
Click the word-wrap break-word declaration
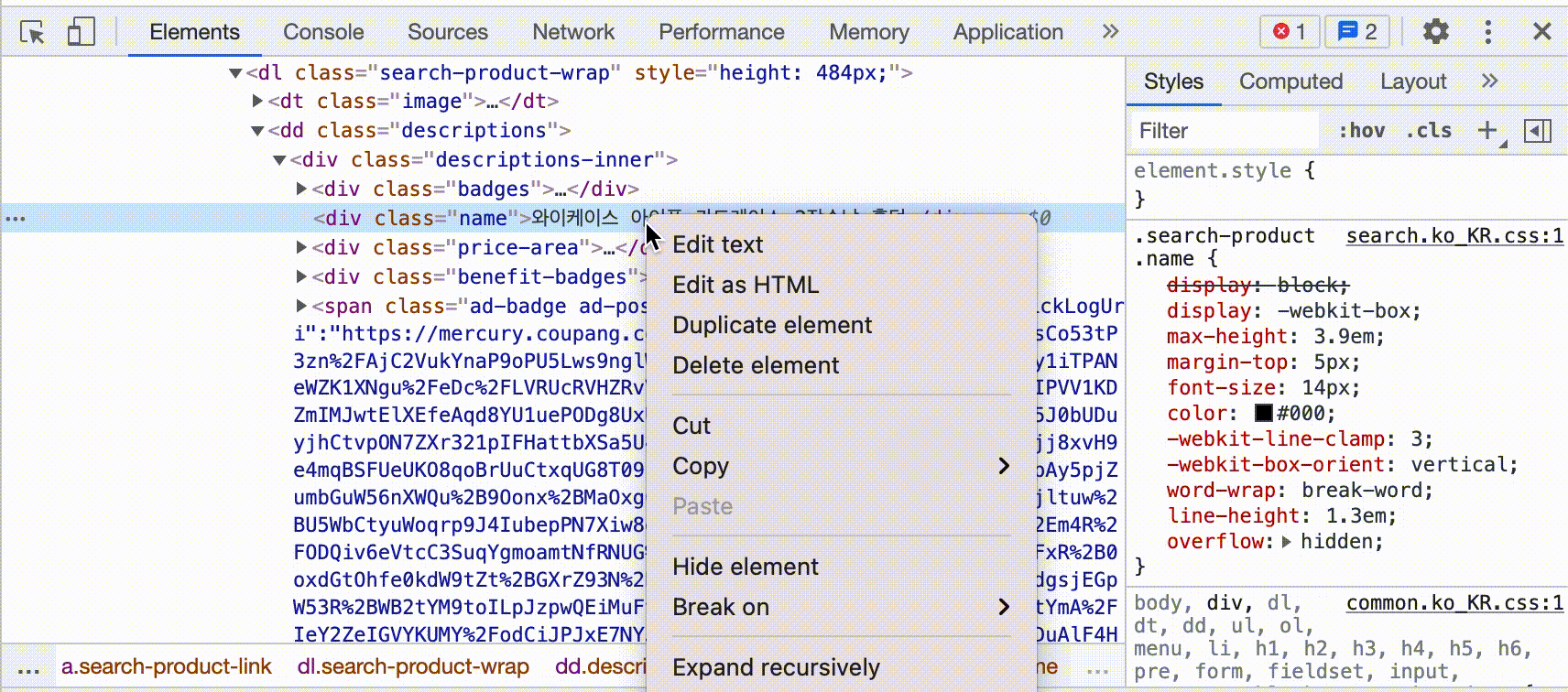point(1300,491)
